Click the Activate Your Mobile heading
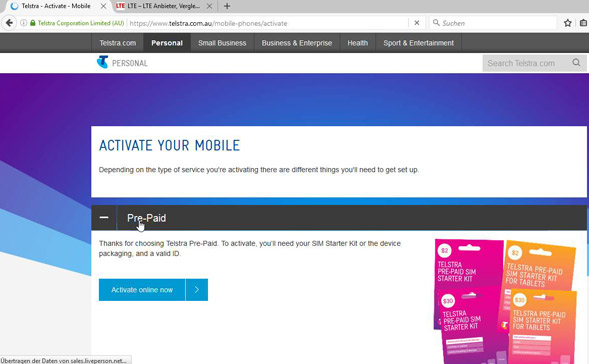589x364 pixels. click(169, 145)
